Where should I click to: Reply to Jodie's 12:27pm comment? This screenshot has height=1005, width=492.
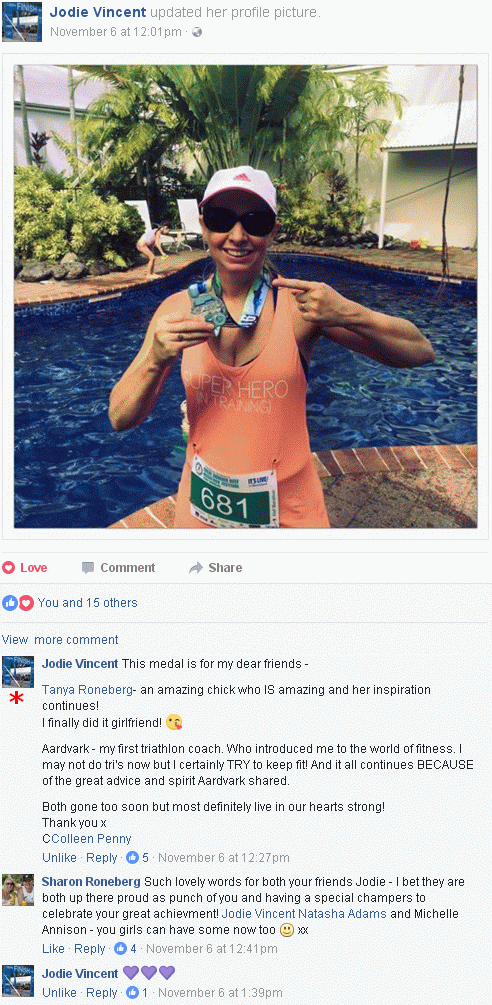click(102, 858)
